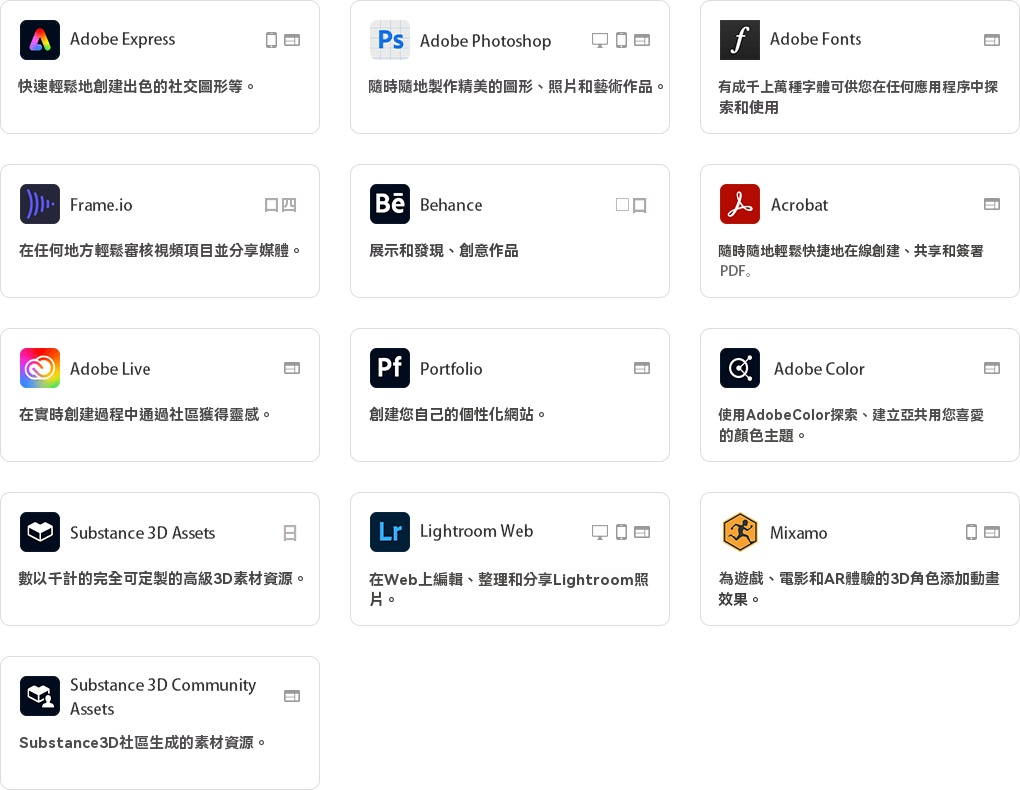Select the Adobe Fonts icon

click(x=740, y=40)
